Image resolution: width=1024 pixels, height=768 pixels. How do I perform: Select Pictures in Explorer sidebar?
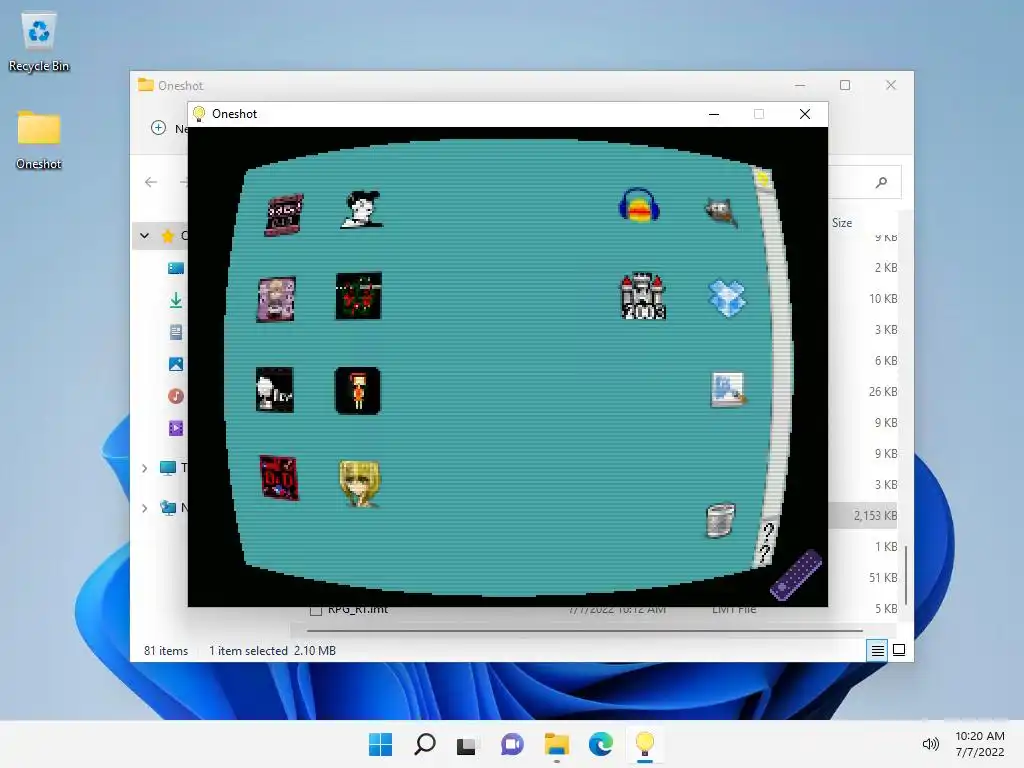tap(176, 364)
